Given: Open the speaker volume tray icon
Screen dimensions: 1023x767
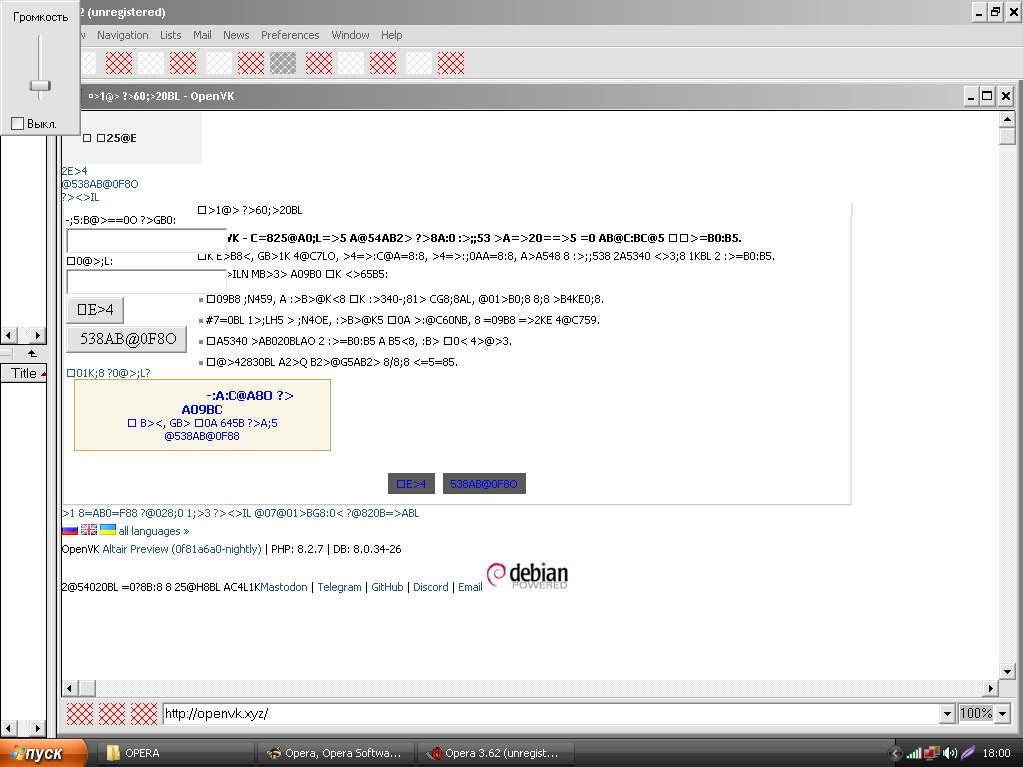Looking at the screenshot, I should (949, 753).
